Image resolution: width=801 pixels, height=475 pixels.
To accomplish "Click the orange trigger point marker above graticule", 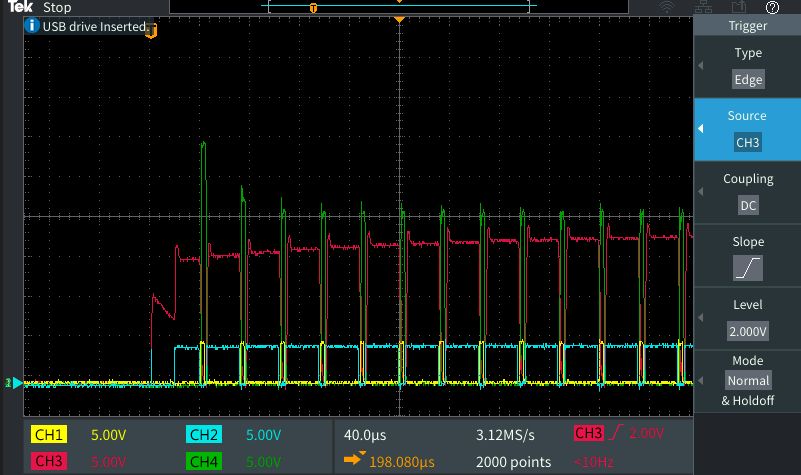I will [x=399, y=19].
